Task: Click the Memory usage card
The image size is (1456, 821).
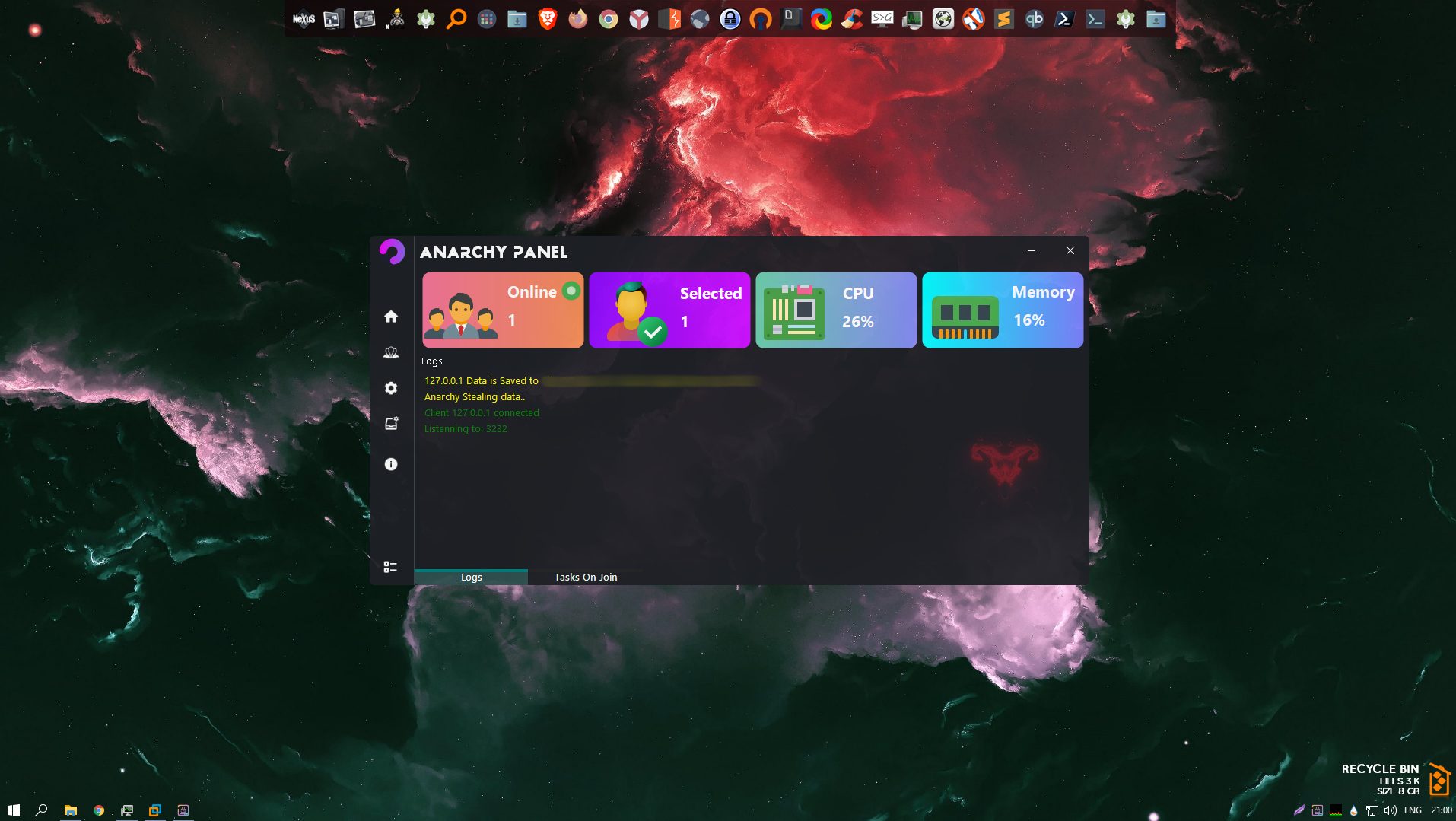Action: [1003, 310]
